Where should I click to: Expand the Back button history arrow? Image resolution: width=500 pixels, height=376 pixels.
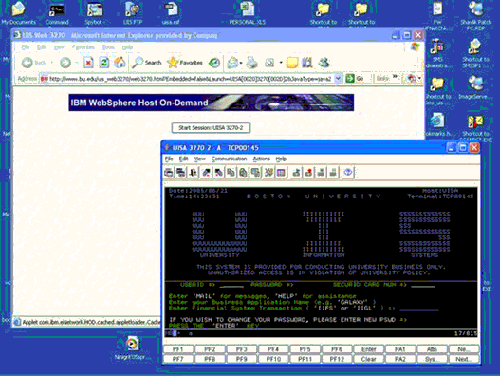[x=52, y=63]
